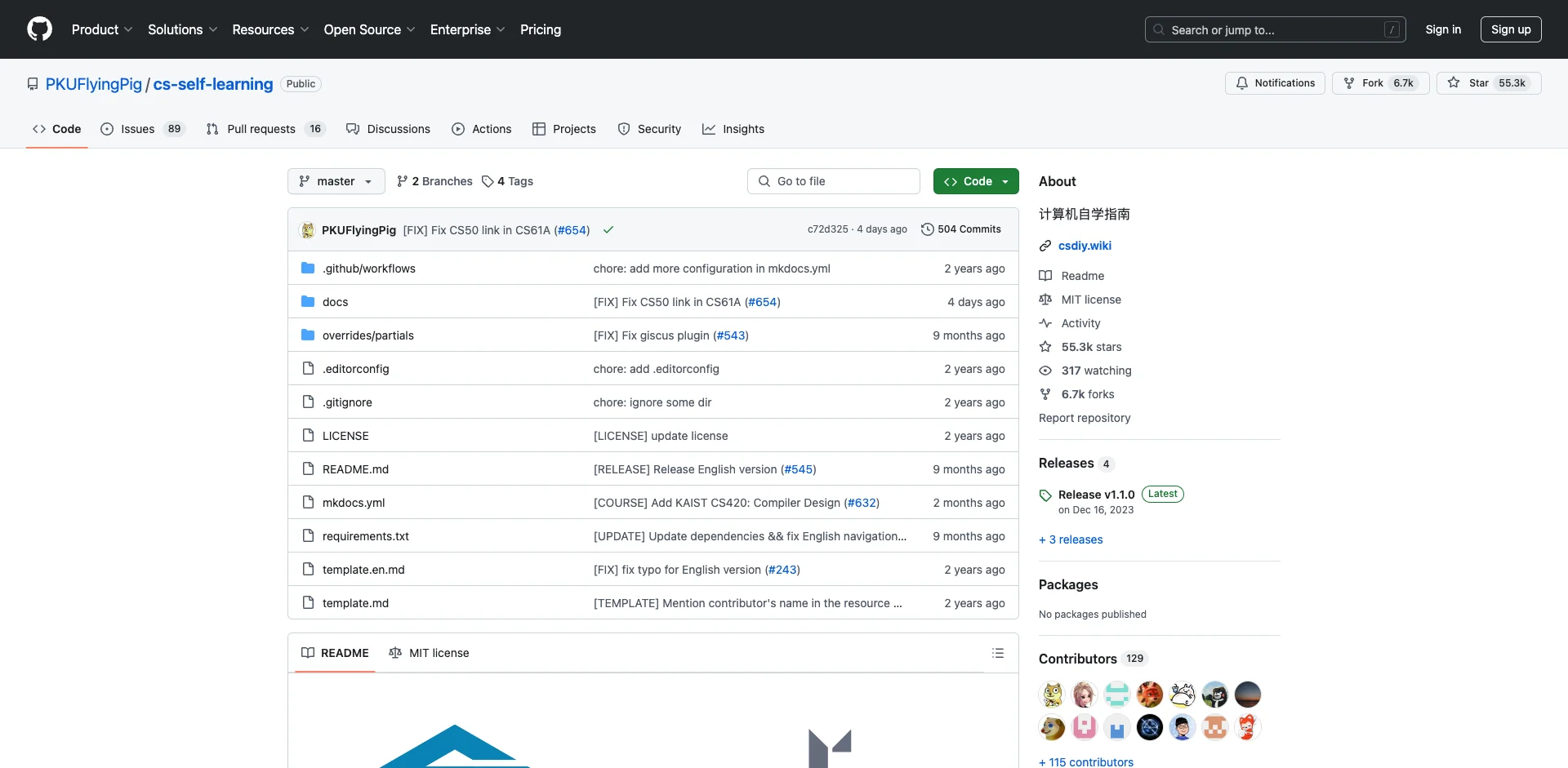The image size is (1568, 768).
Task: Open Release v1.1.0 tag
Action: coord(1096,495)
